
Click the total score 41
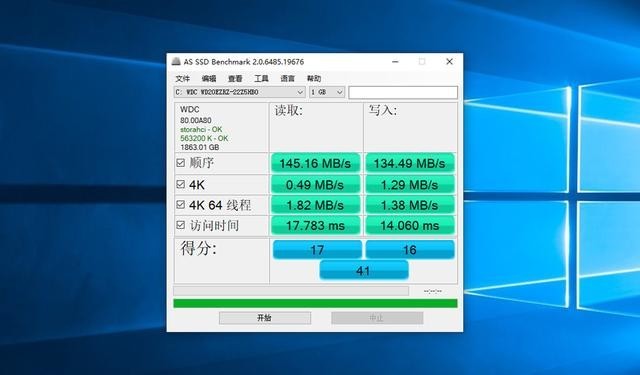pyautogui.click(x=363, y=270)
